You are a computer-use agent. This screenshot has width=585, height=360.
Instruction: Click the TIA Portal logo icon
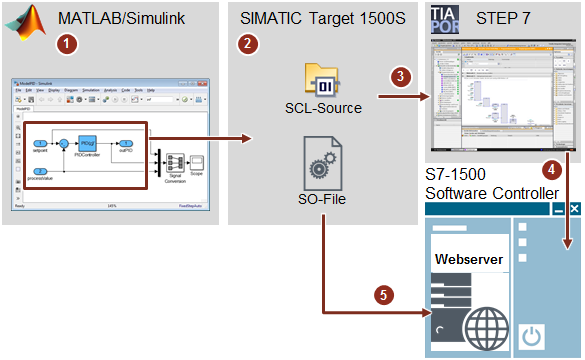tap(445, 20)
